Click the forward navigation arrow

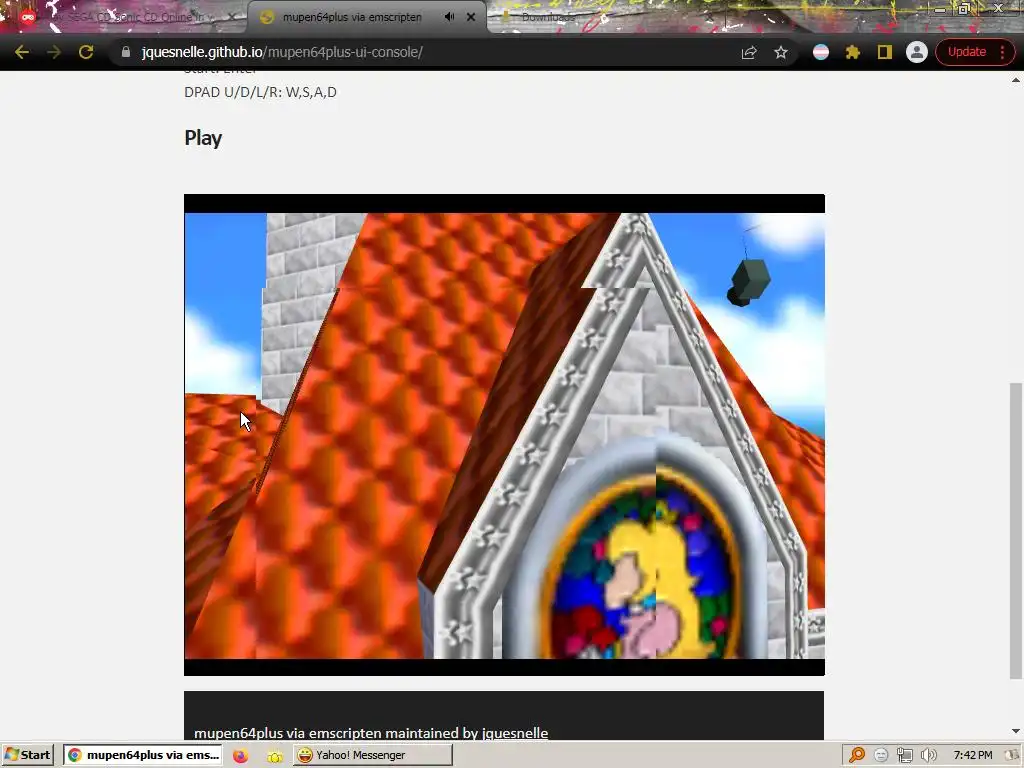coord(54,52)
